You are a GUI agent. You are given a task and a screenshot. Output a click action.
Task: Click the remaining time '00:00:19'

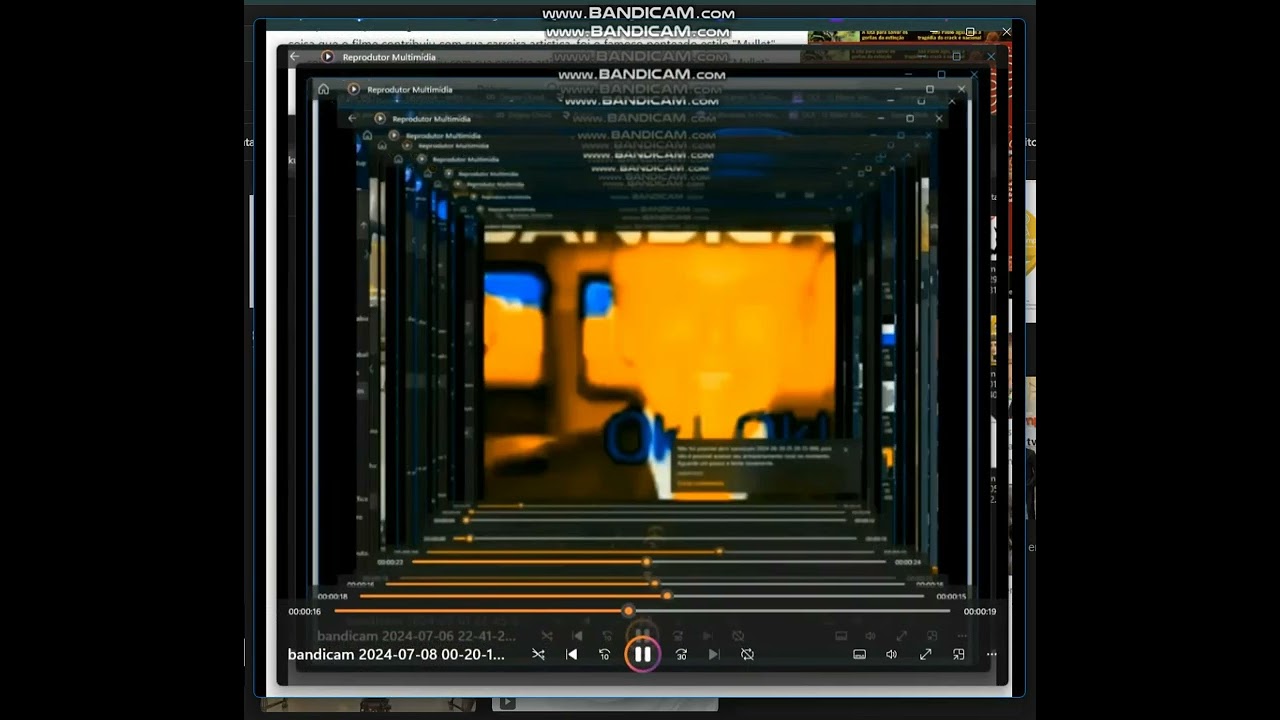pos(980,611)
